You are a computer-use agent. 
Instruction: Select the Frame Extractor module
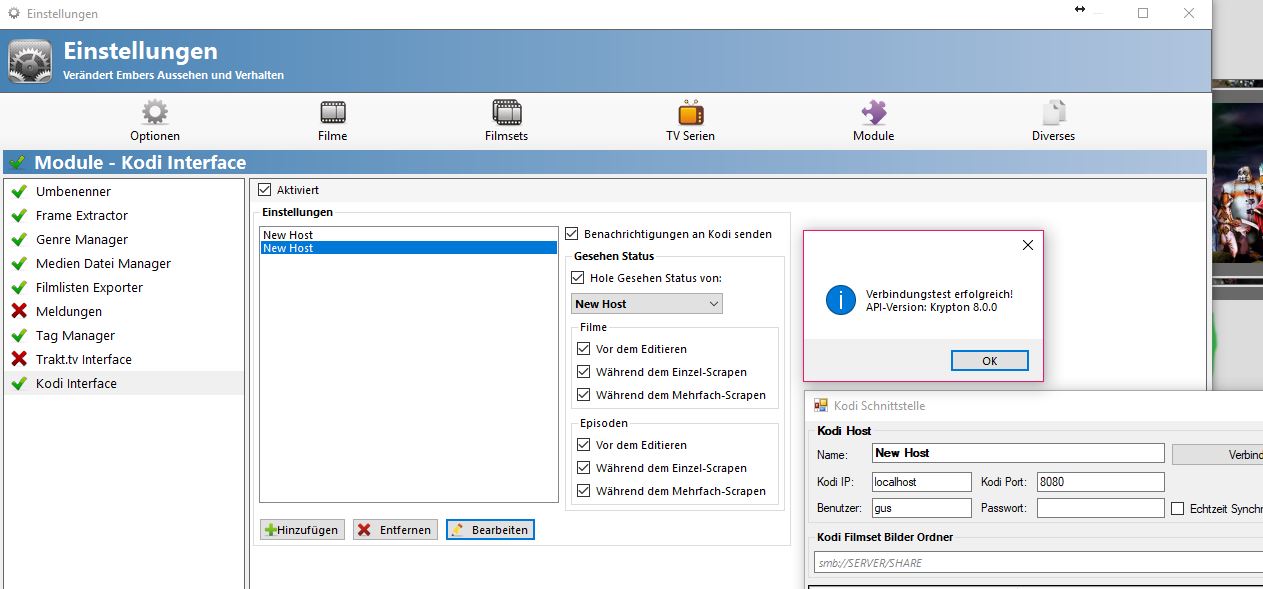(x=124, y=215)
